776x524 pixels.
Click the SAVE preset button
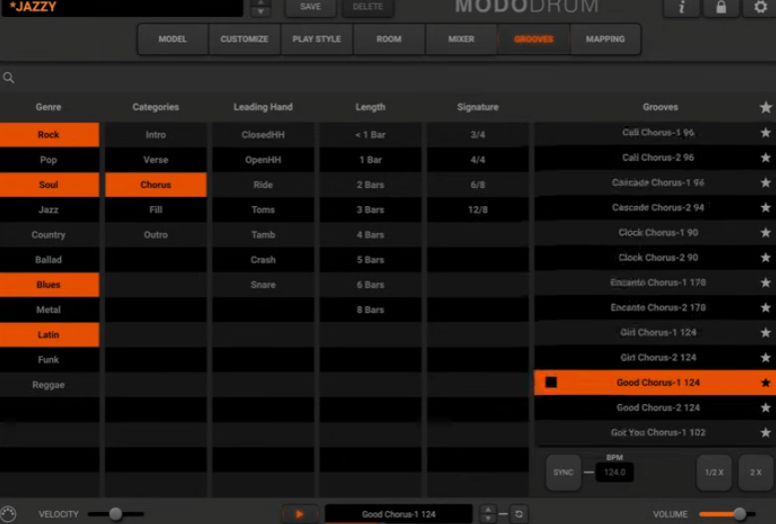[311, 8]
